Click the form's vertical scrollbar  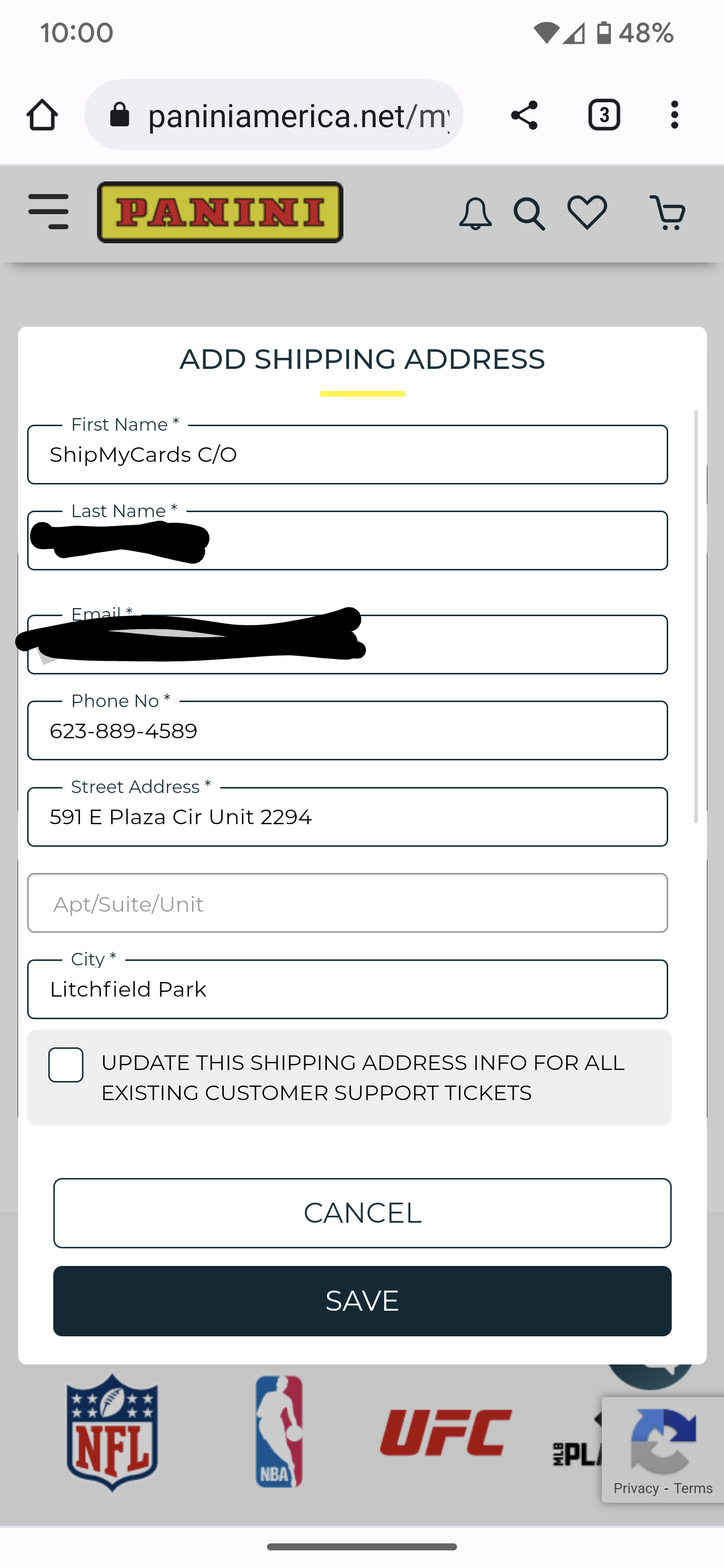click(696, 617)
